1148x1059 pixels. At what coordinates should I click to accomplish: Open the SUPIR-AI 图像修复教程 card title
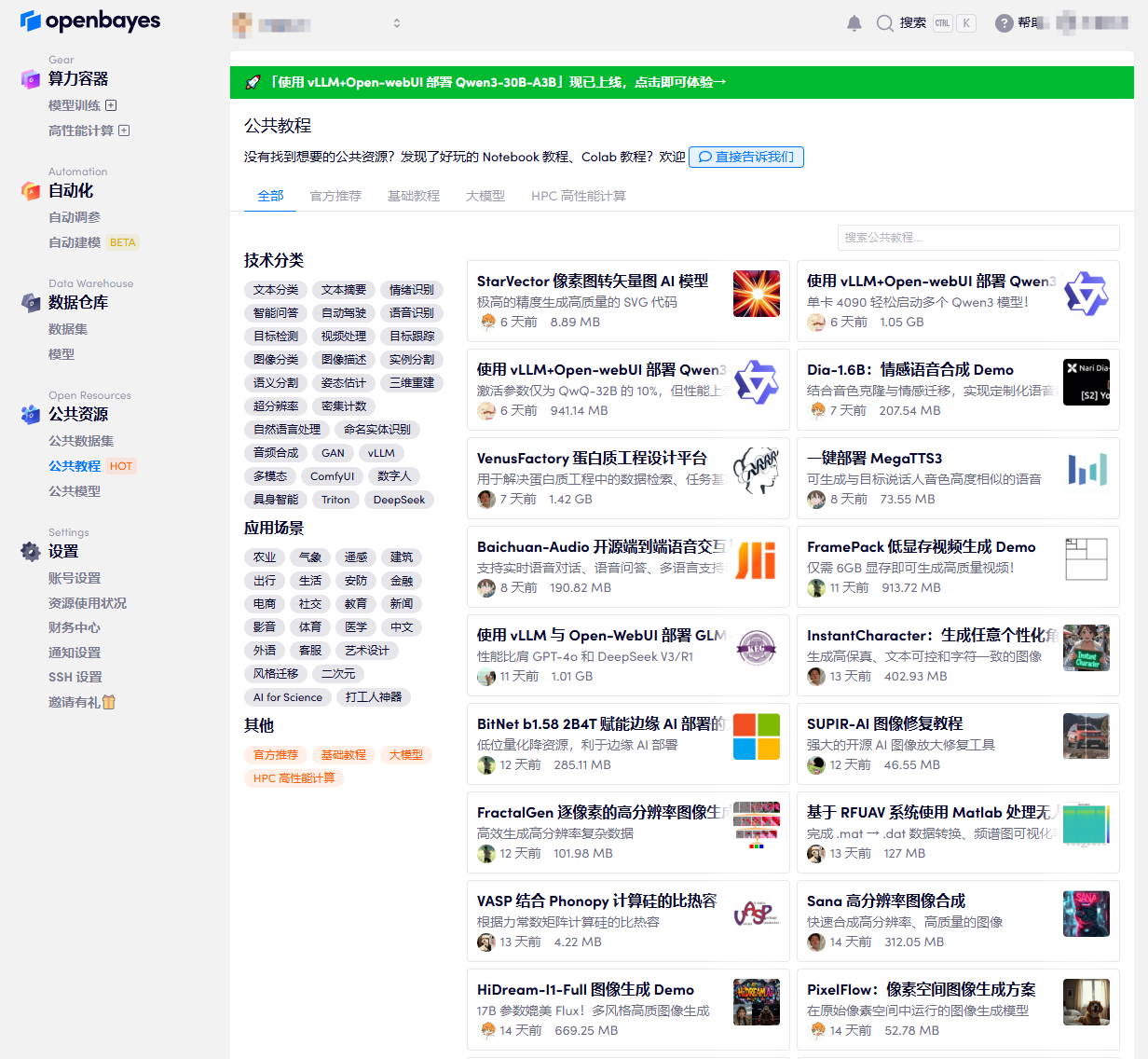click(884, 723)
